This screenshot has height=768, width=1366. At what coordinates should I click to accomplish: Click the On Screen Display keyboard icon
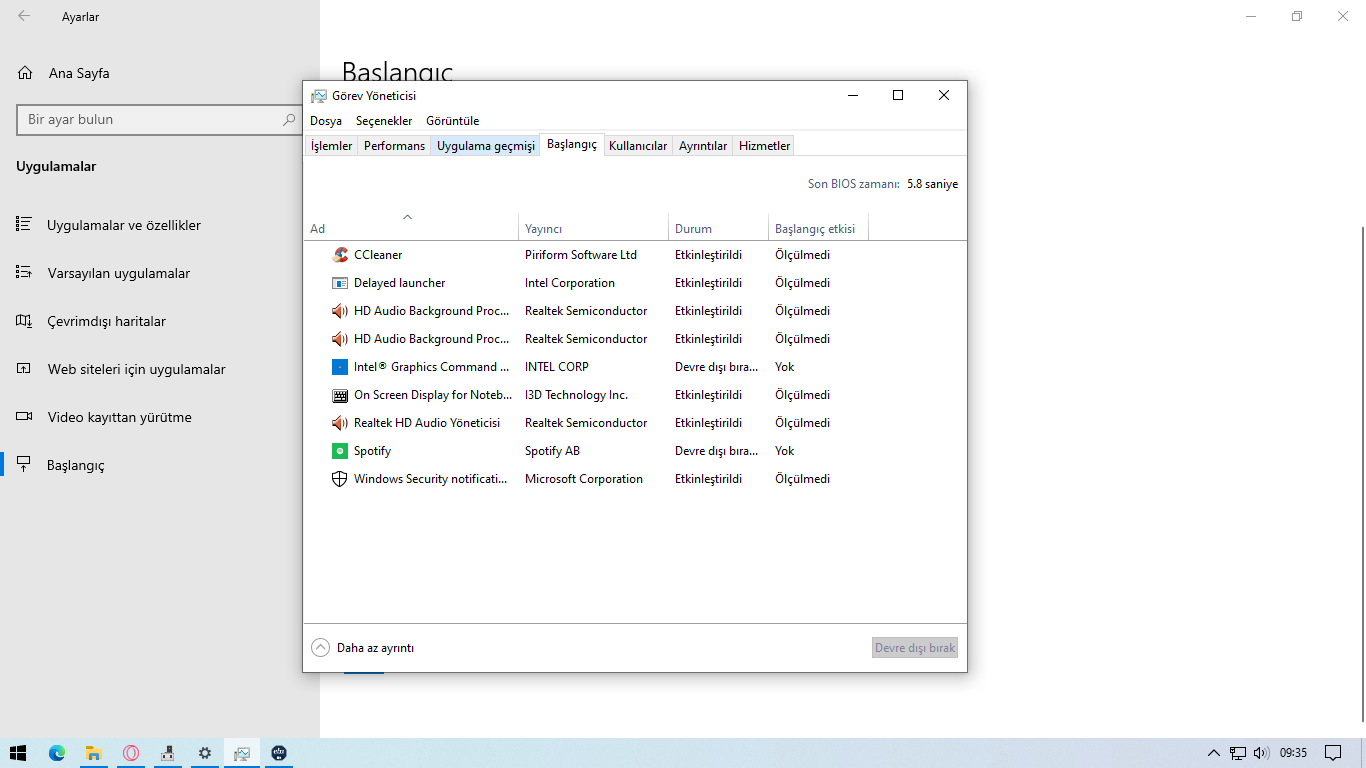(340, 395)
